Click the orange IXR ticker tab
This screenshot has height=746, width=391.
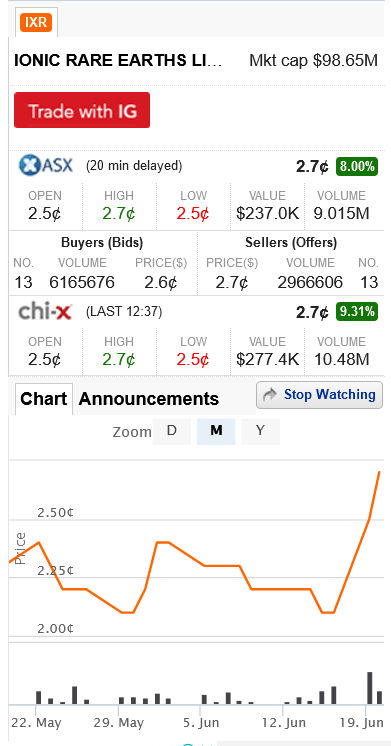[36, 22]
